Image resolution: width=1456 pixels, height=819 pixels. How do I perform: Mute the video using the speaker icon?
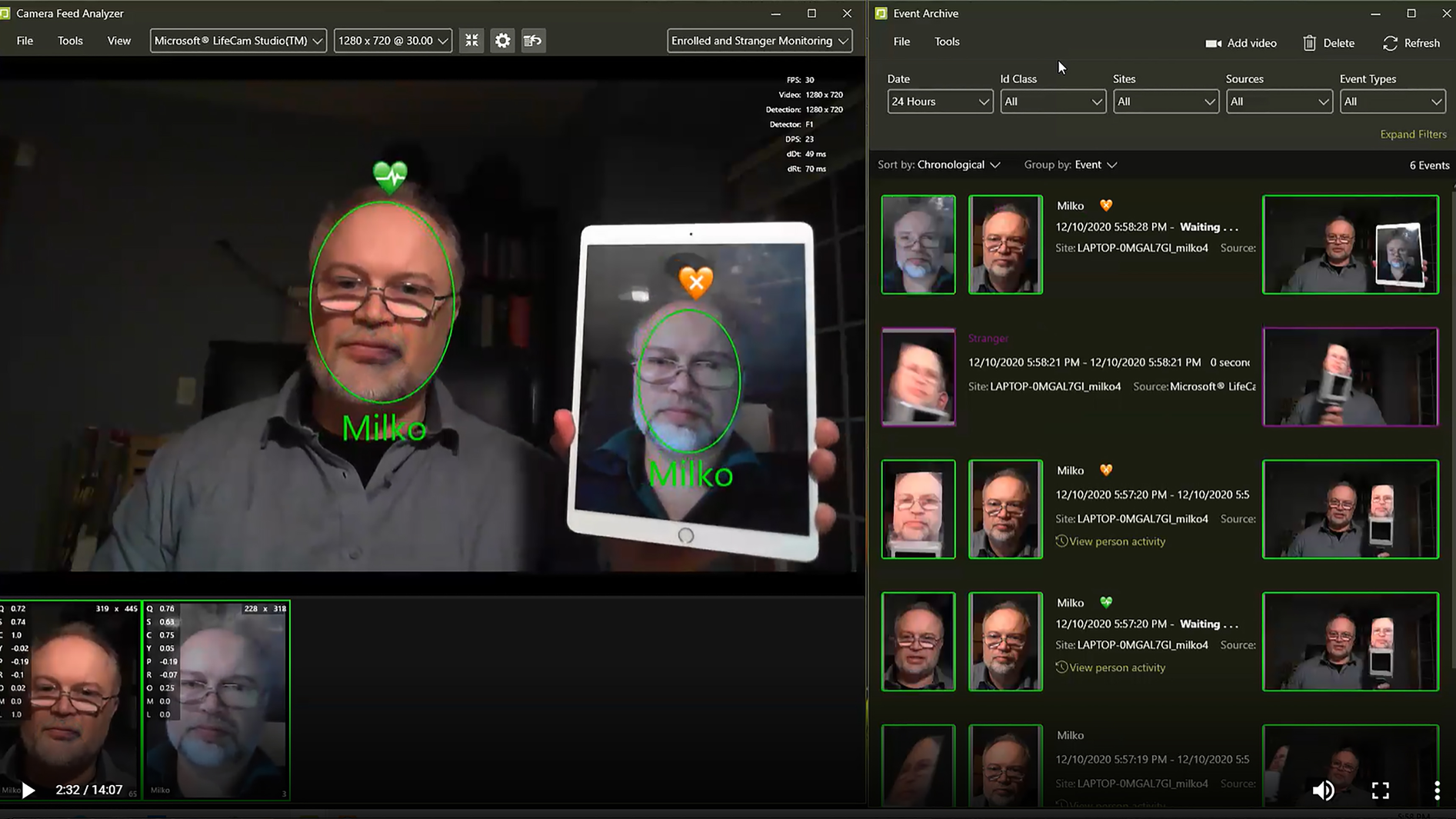1323,790
